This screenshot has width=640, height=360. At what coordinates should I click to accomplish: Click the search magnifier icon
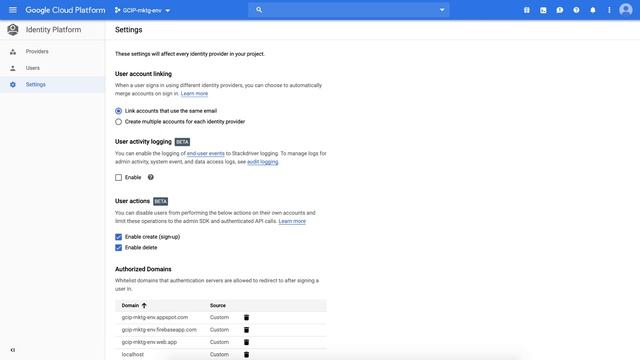point(259,10)
